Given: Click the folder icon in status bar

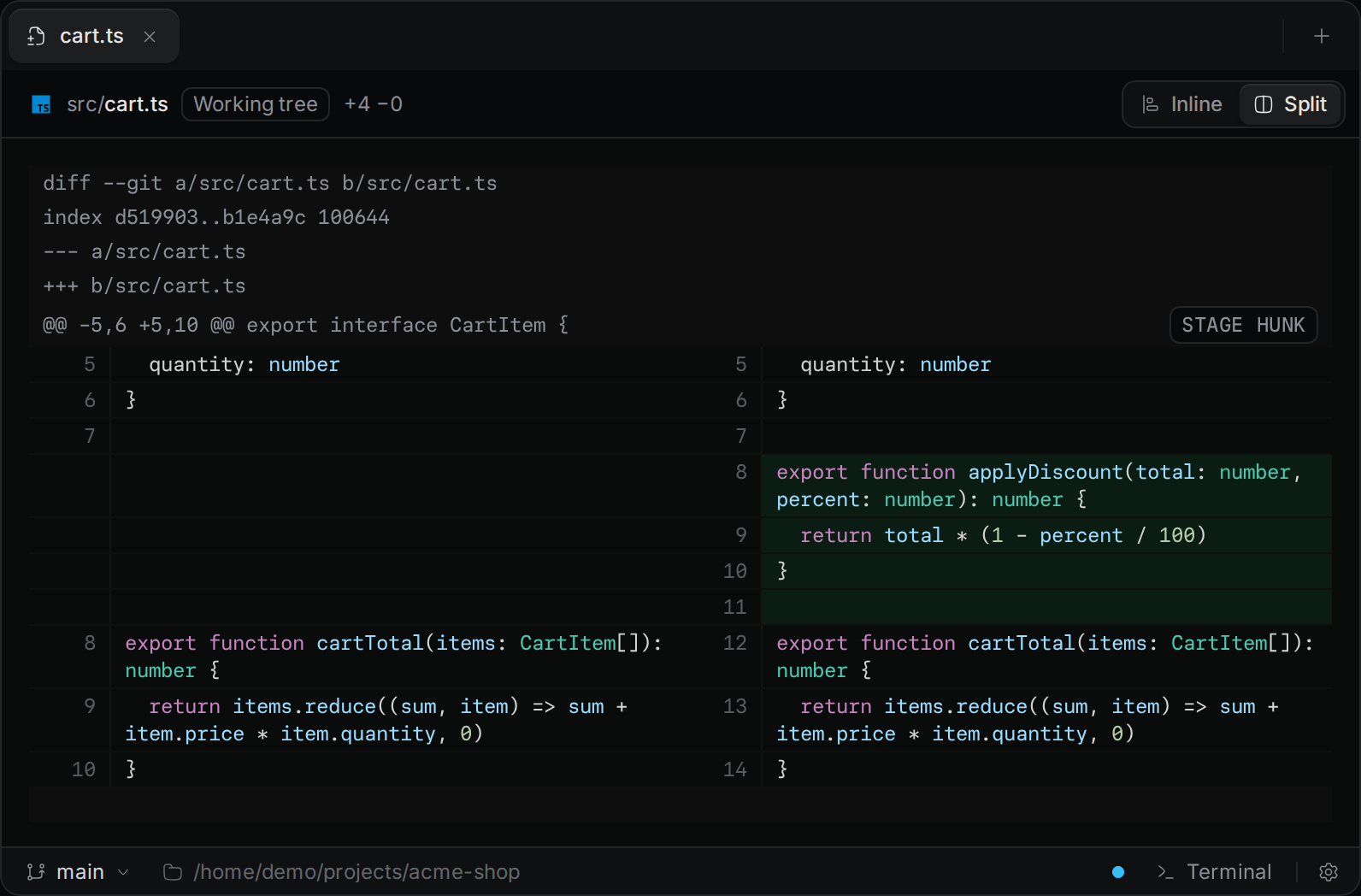Looking at the screenshot, I should (x=173, y=872).
